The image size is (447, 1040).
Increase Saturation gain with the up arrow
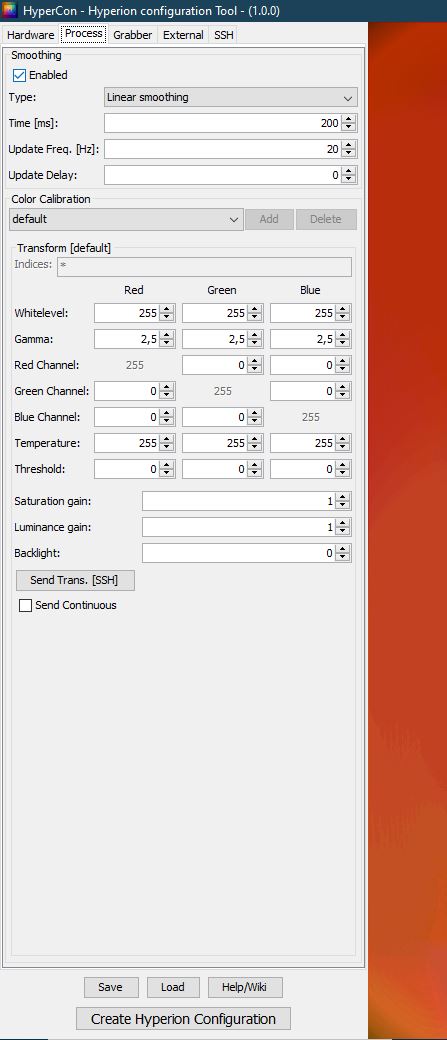[343, 497]
